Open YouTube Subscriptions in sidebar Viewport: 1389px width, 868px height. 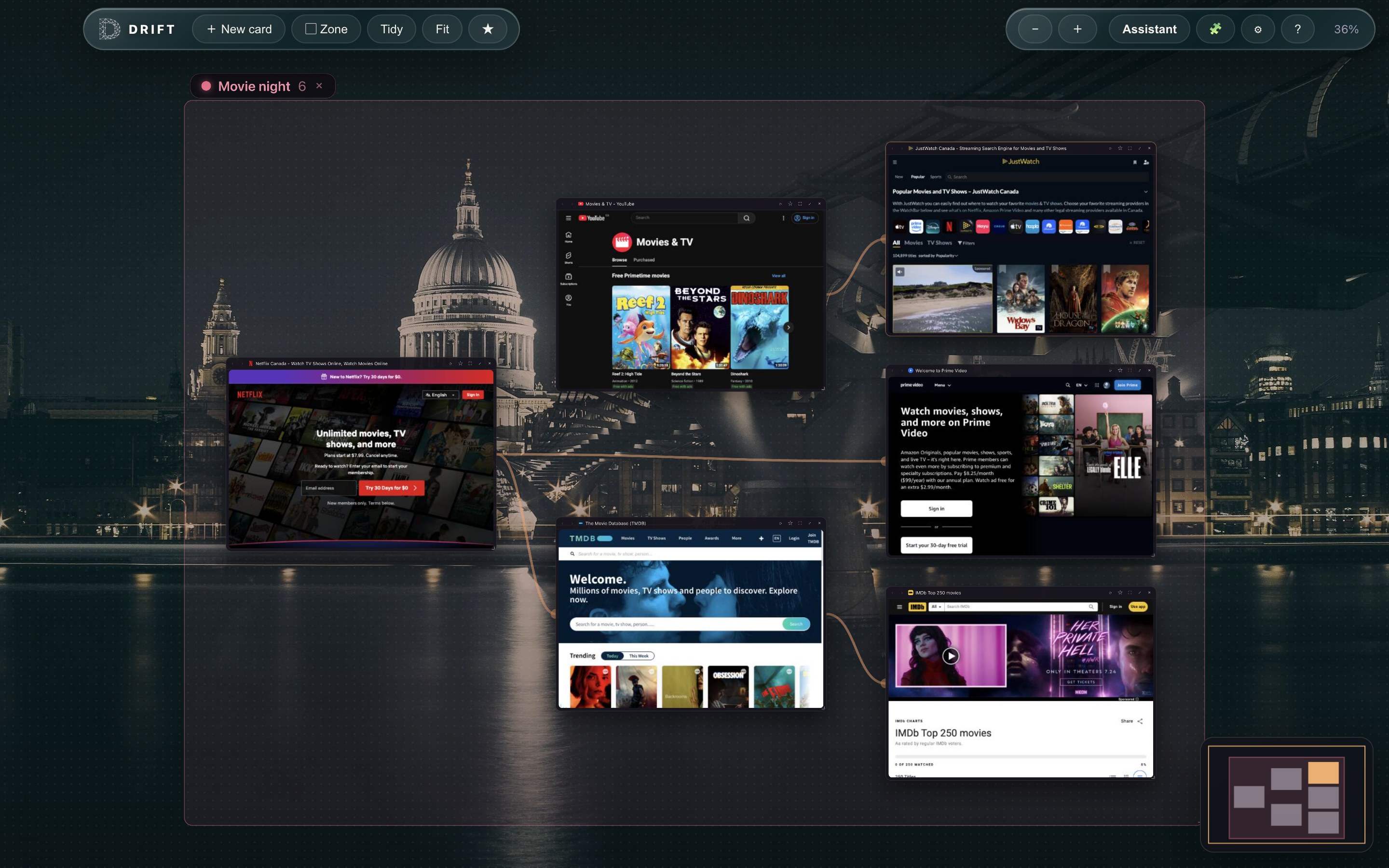click(568, 279)
